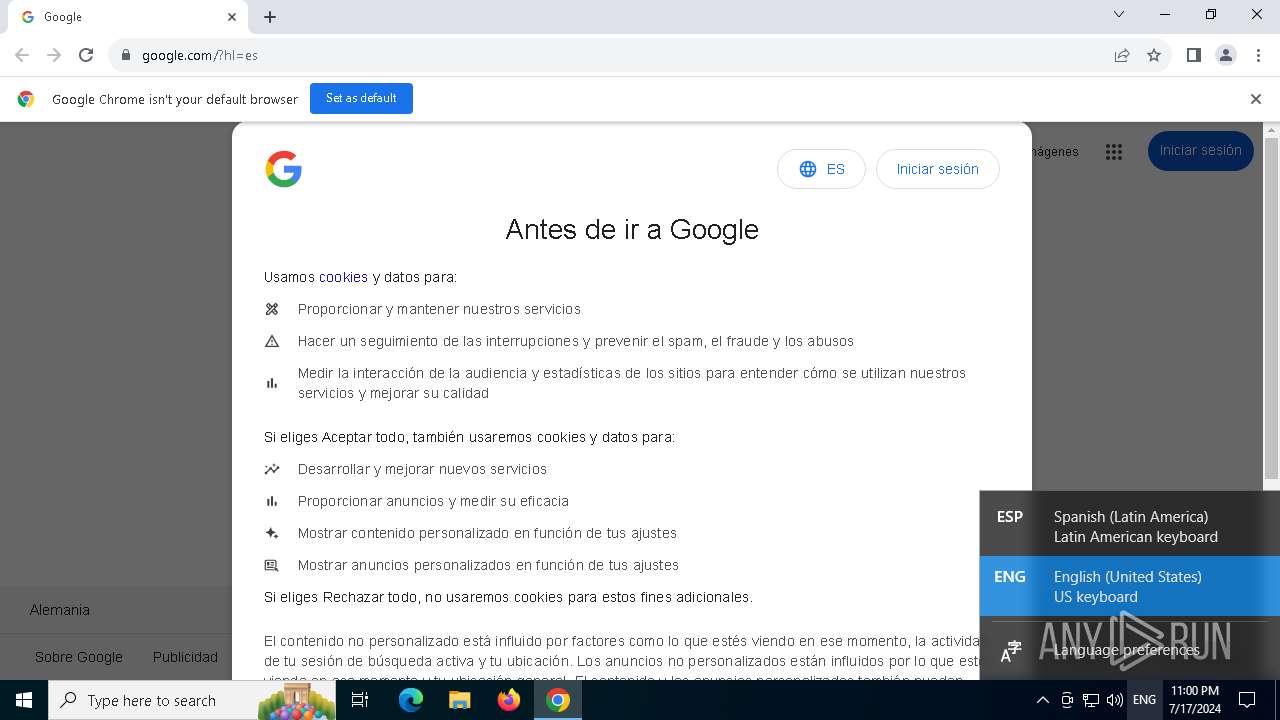This screenshot has width=1280, height=720.
Task: Click Mostrar contenido personalizado line
Action: [487, 533]
